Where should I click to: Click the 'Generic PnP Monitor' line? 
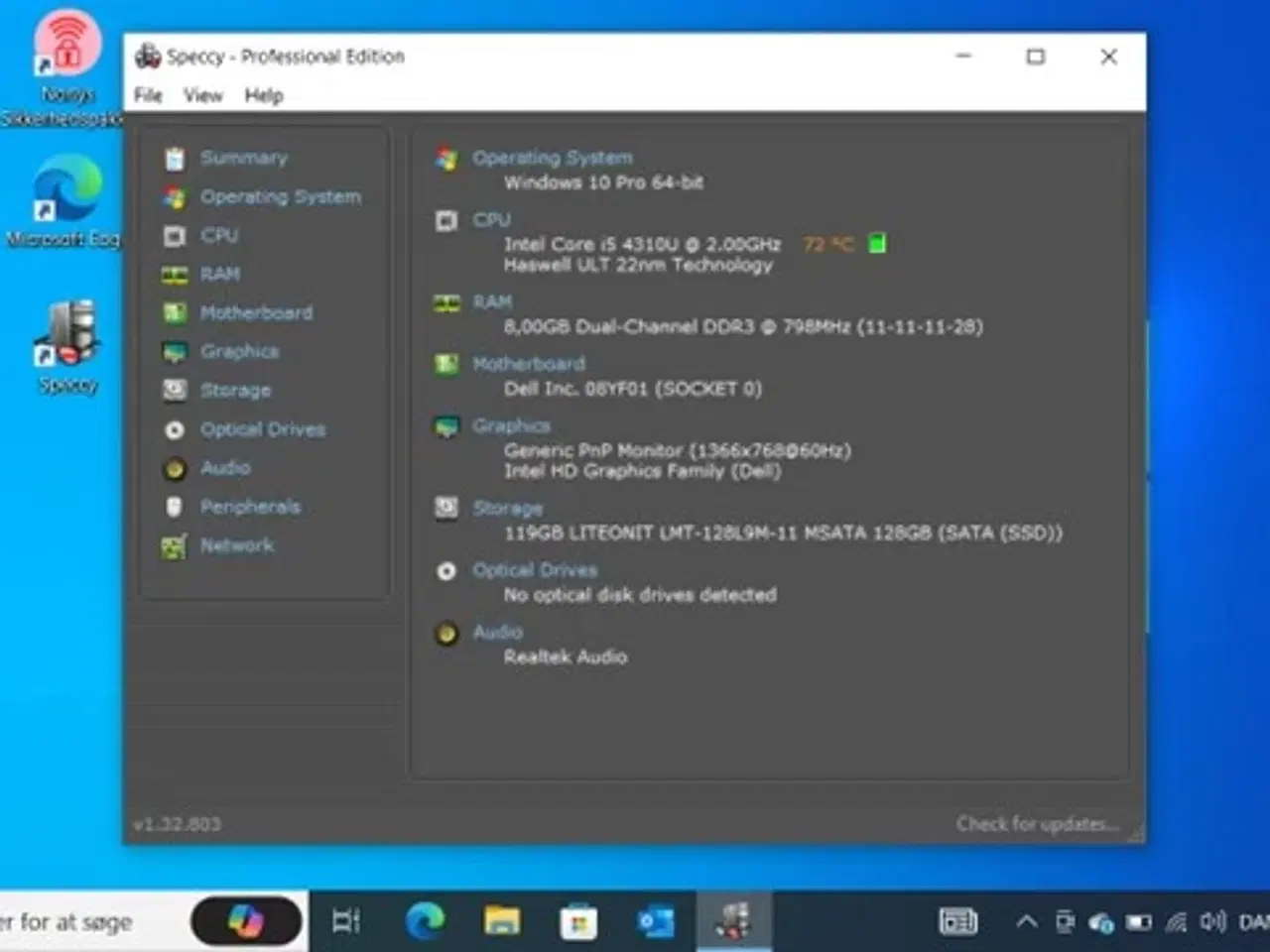(678, 450)
